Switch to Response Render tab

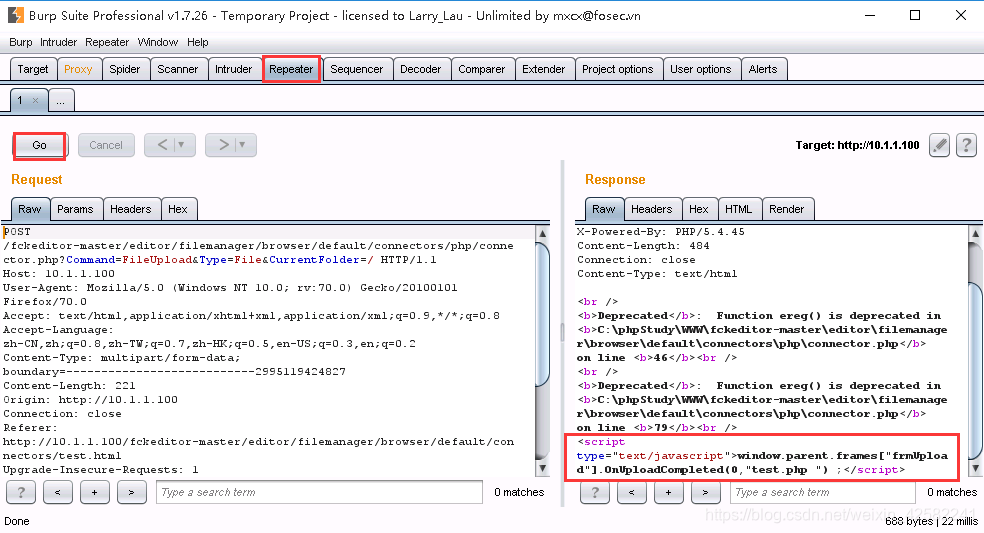[786, 209]
